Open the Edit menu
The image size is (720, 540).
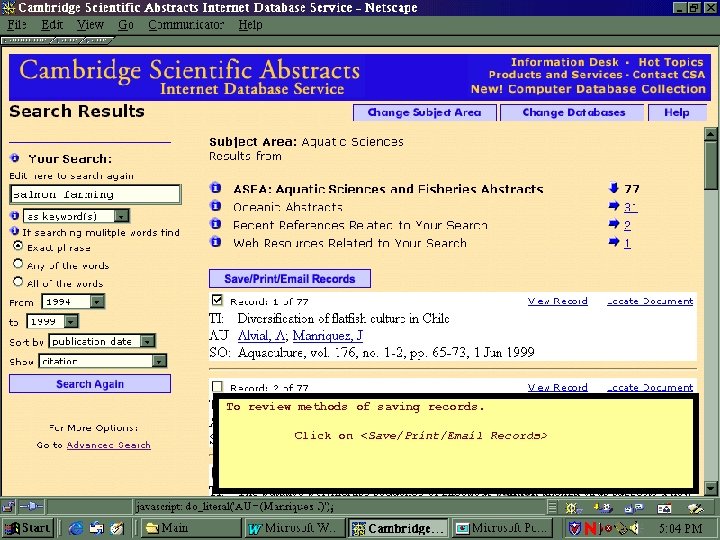[52, 24]
